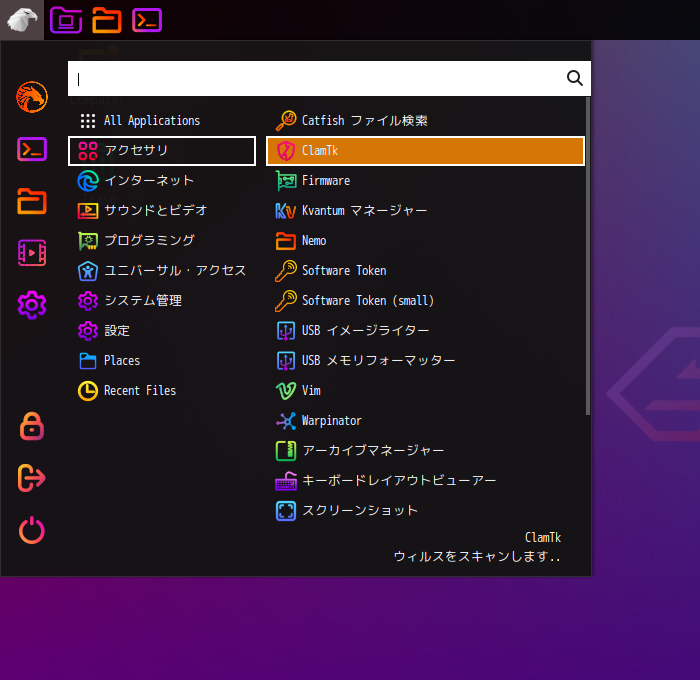This screenshot has height=680, width=700.
Task: Open the media player favorite in sidebar
Action: tap(32, 253)
